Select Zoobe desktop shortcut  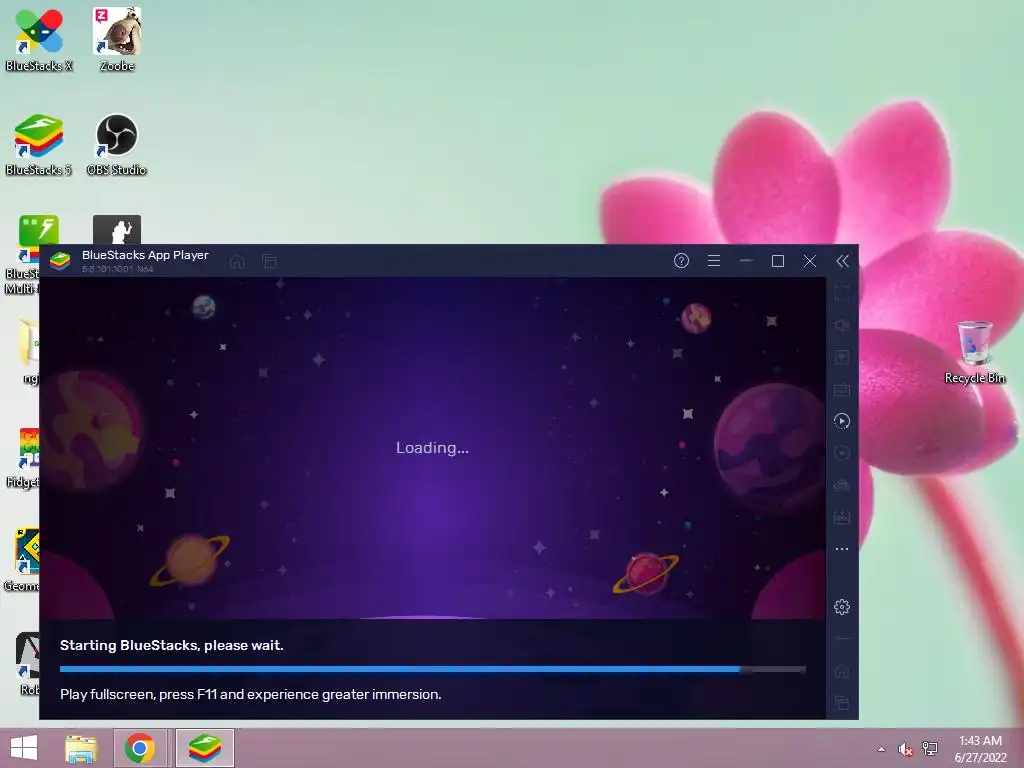pyautogui.click(x=117, y=40)
